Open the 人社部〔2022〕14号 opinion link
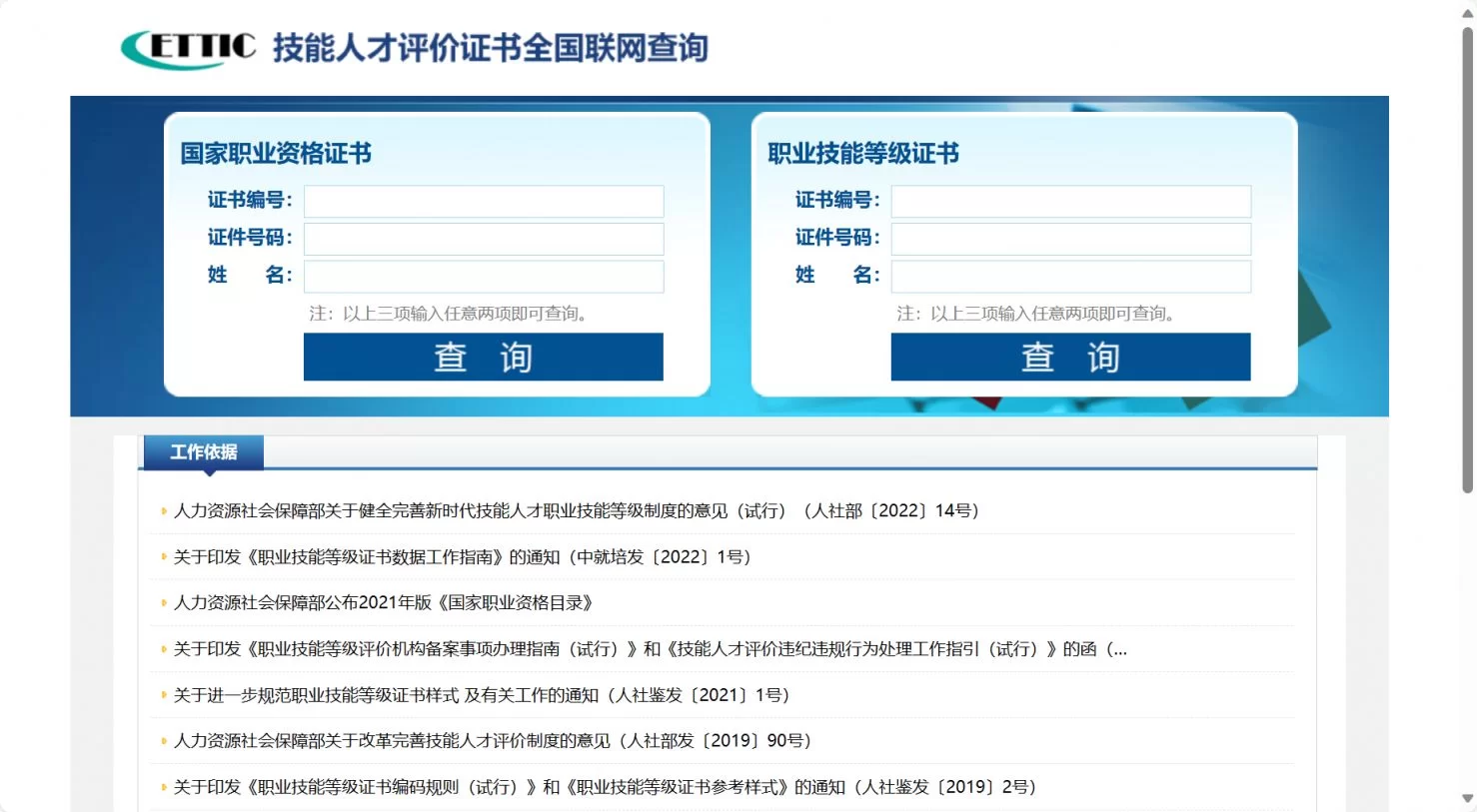 (x=576, y=511)
